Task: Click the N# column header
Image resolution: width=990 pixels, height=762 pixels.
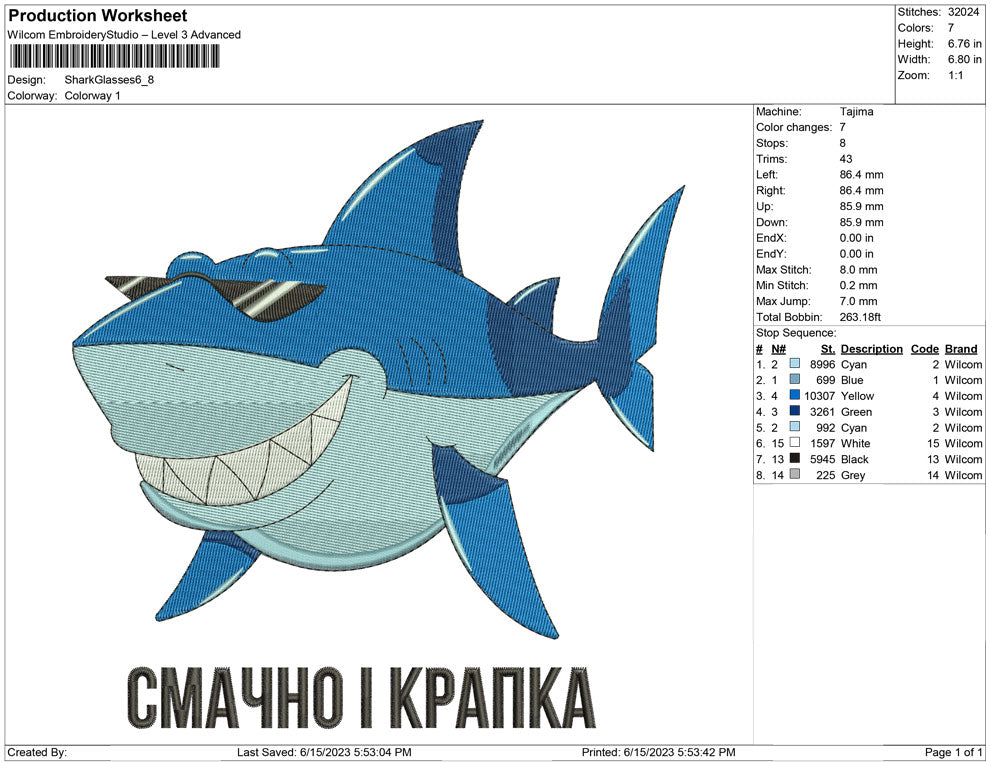Action: (778, 349)
